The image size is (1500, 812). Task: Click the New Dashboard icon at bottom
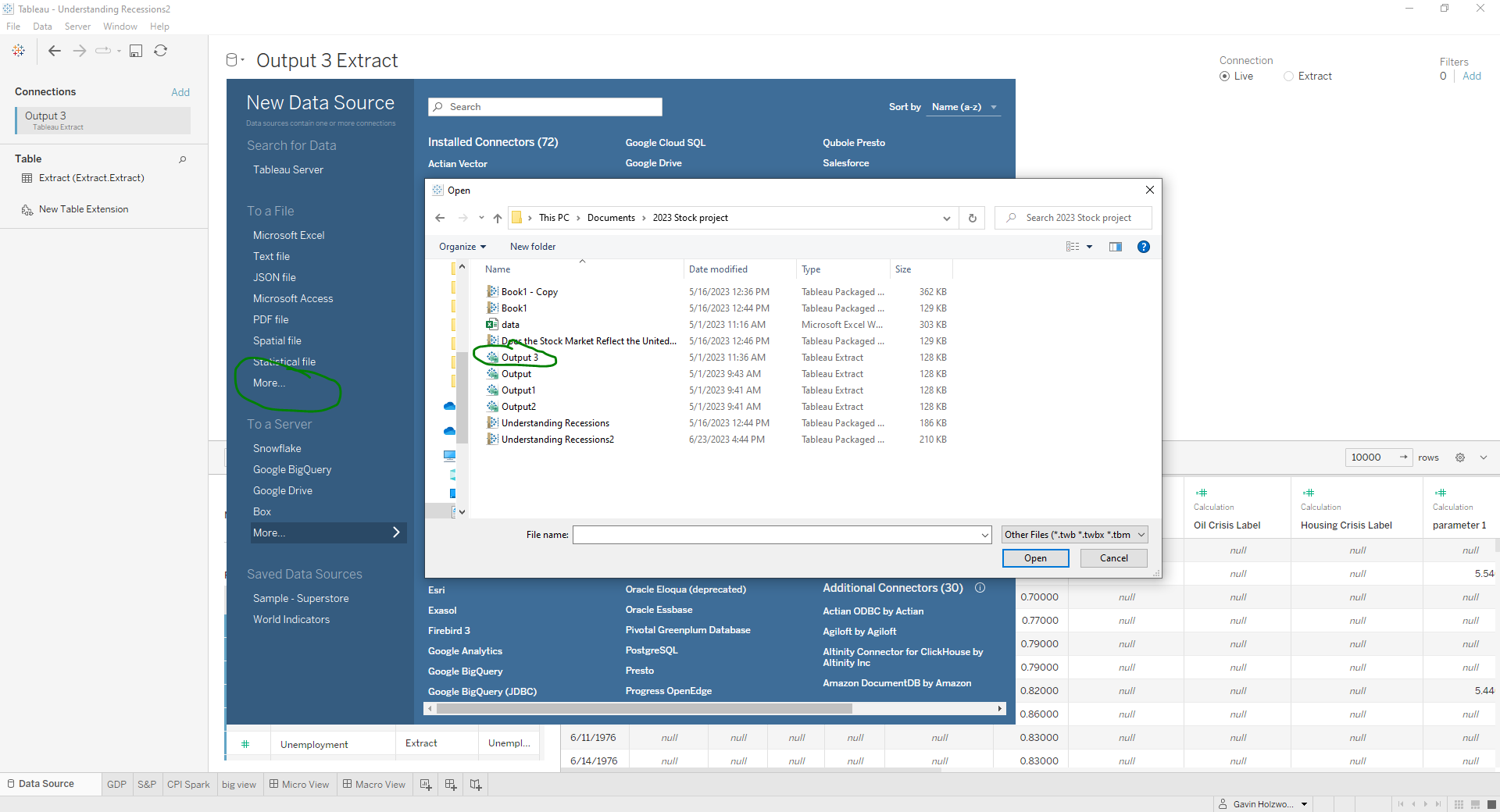click(451, 785)
